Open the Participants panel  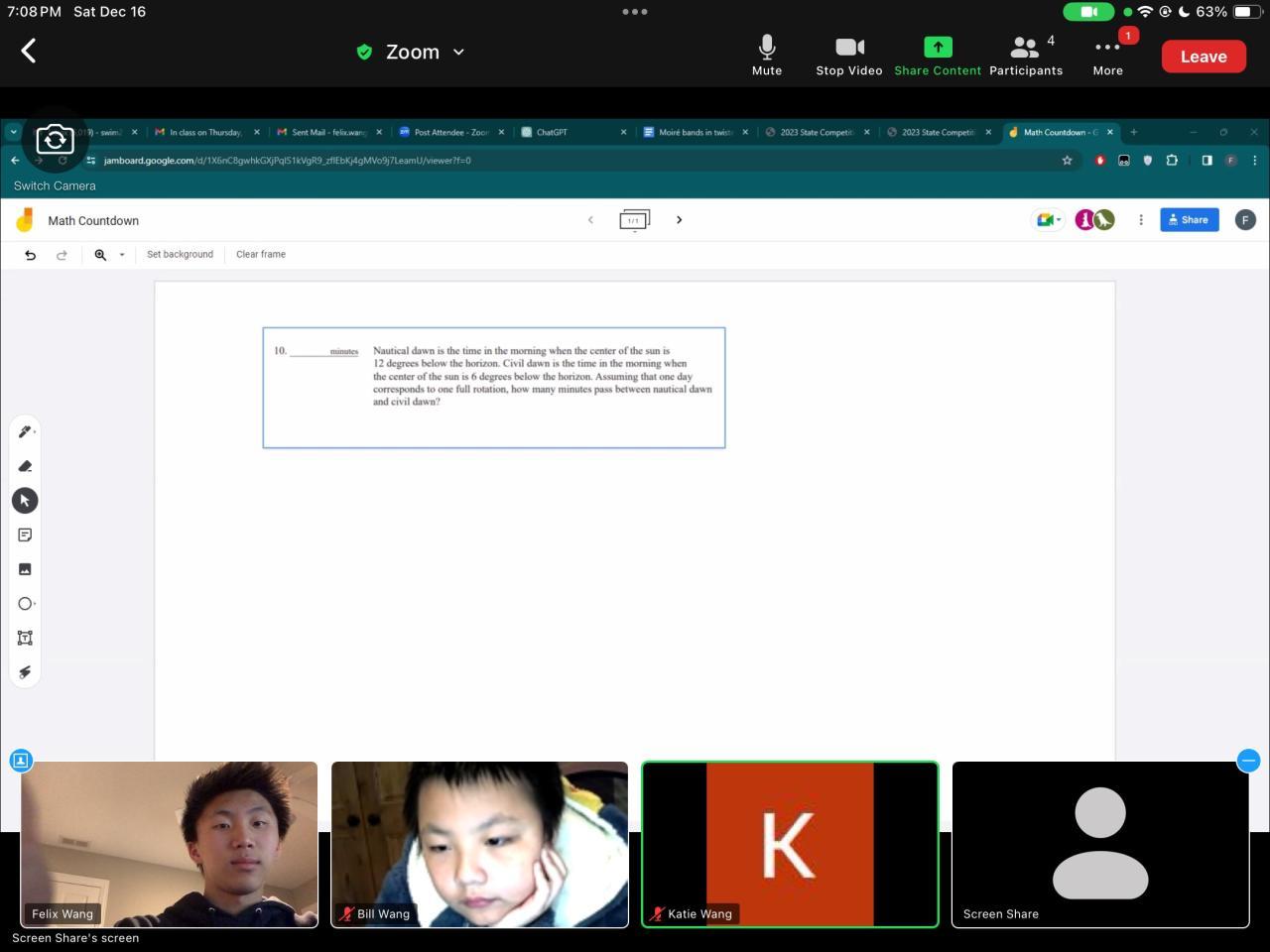click(x=1026, y=56)
